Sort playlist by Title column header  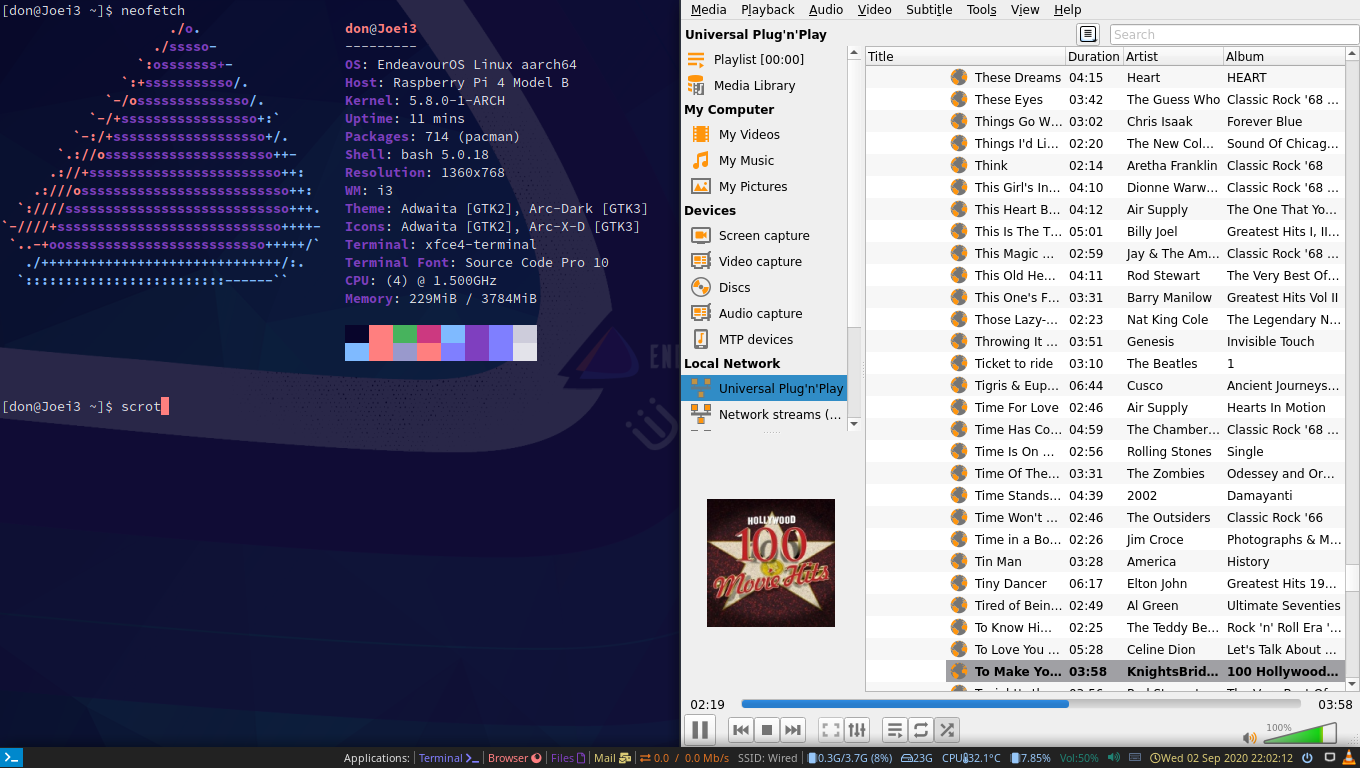[965, 56]
